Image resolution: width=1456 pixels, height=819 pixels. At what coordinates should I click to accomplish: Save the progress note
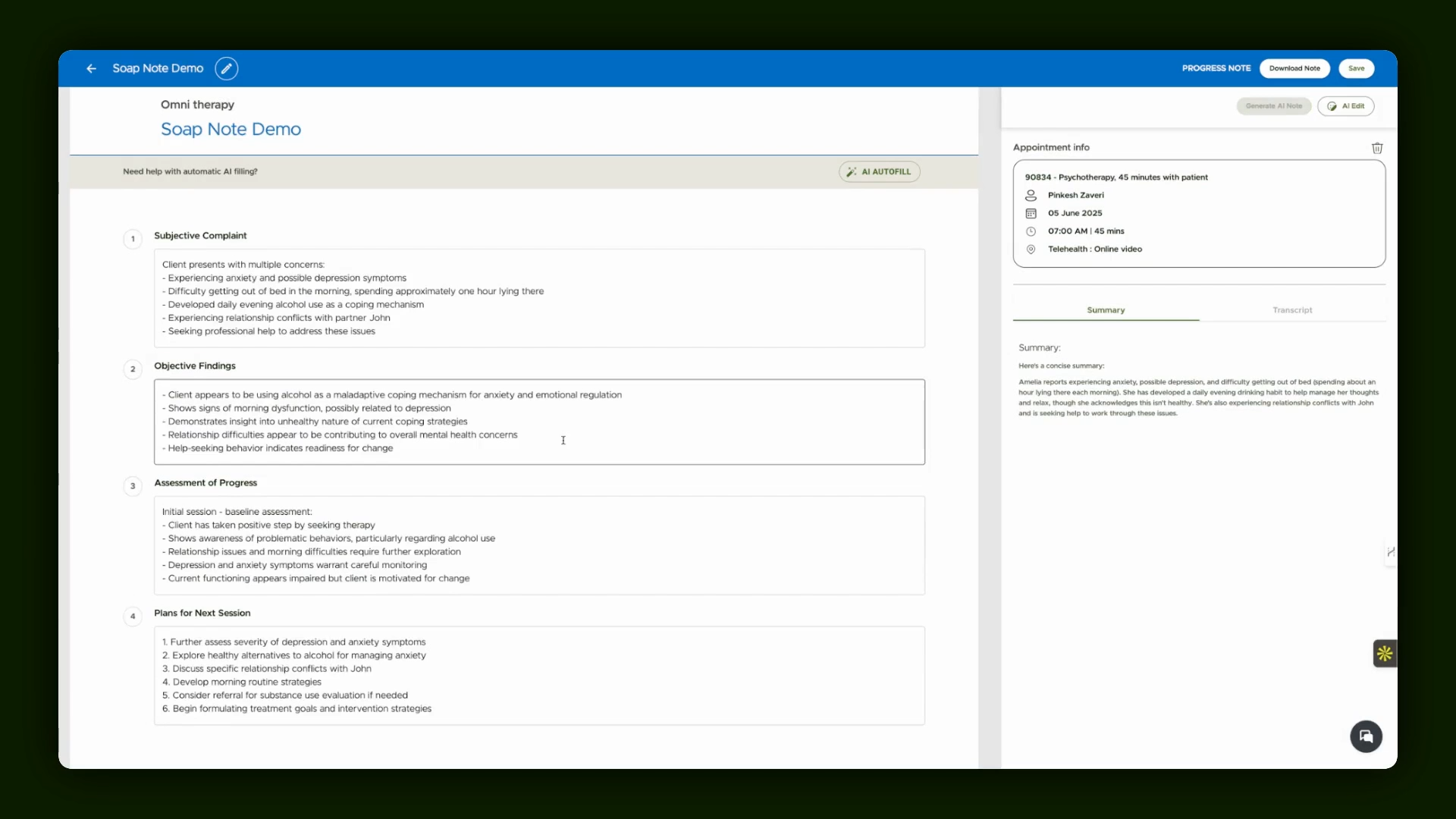pos(1357,68)
